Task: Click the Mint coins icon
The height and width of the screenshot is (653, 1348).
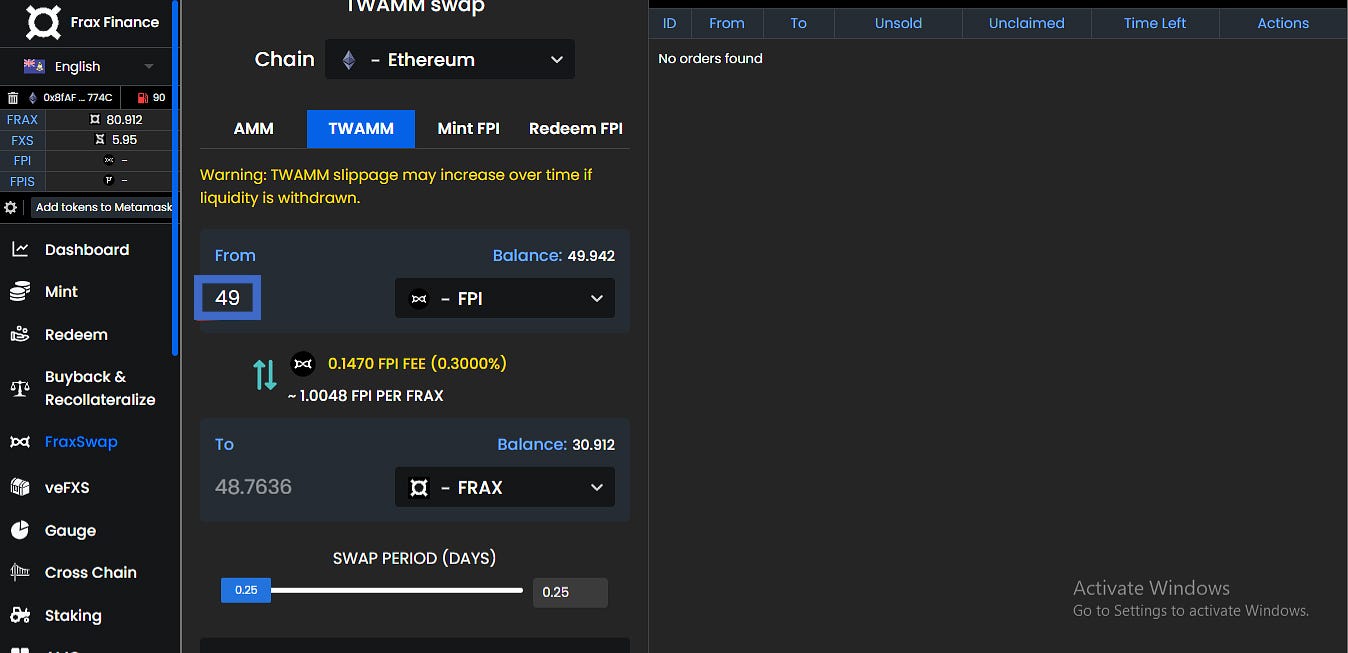Action: click(20, 291)
